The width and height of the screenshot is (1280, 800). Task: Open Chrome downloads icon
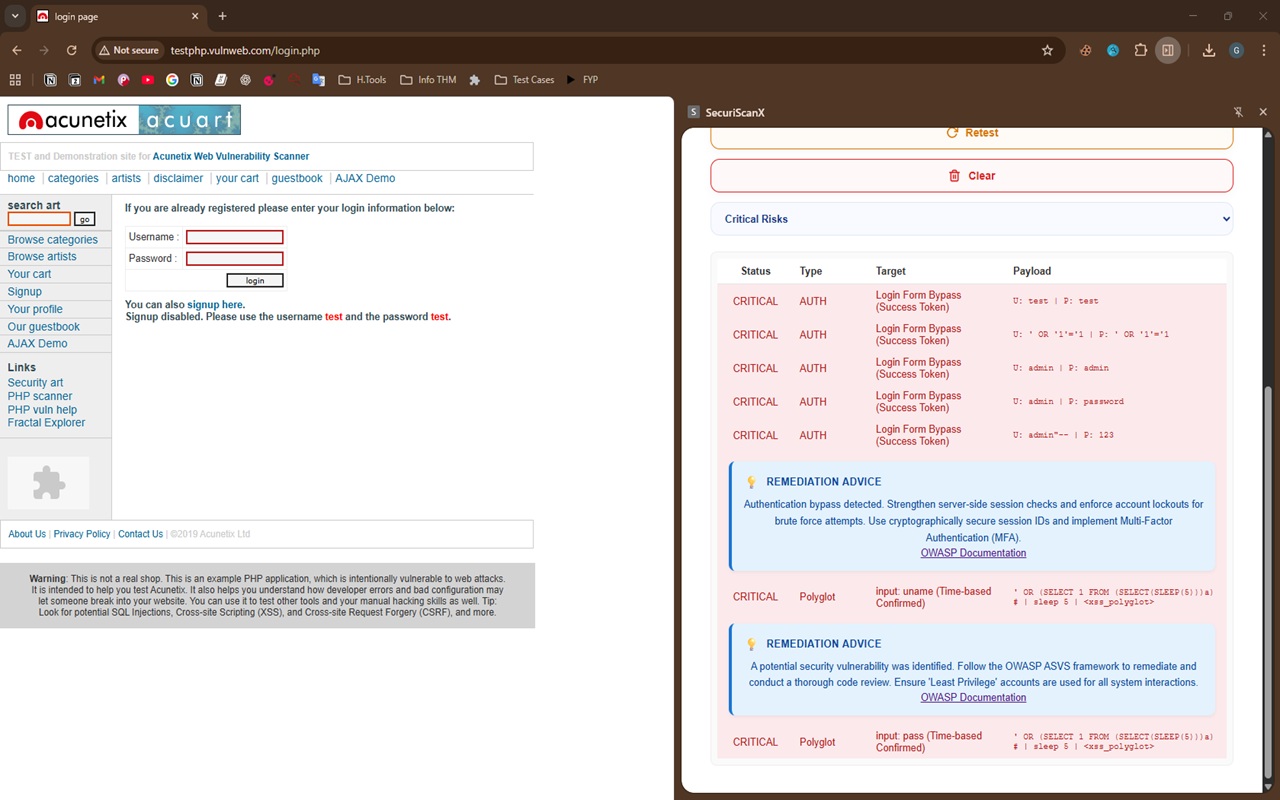(x=1208, y=50)
